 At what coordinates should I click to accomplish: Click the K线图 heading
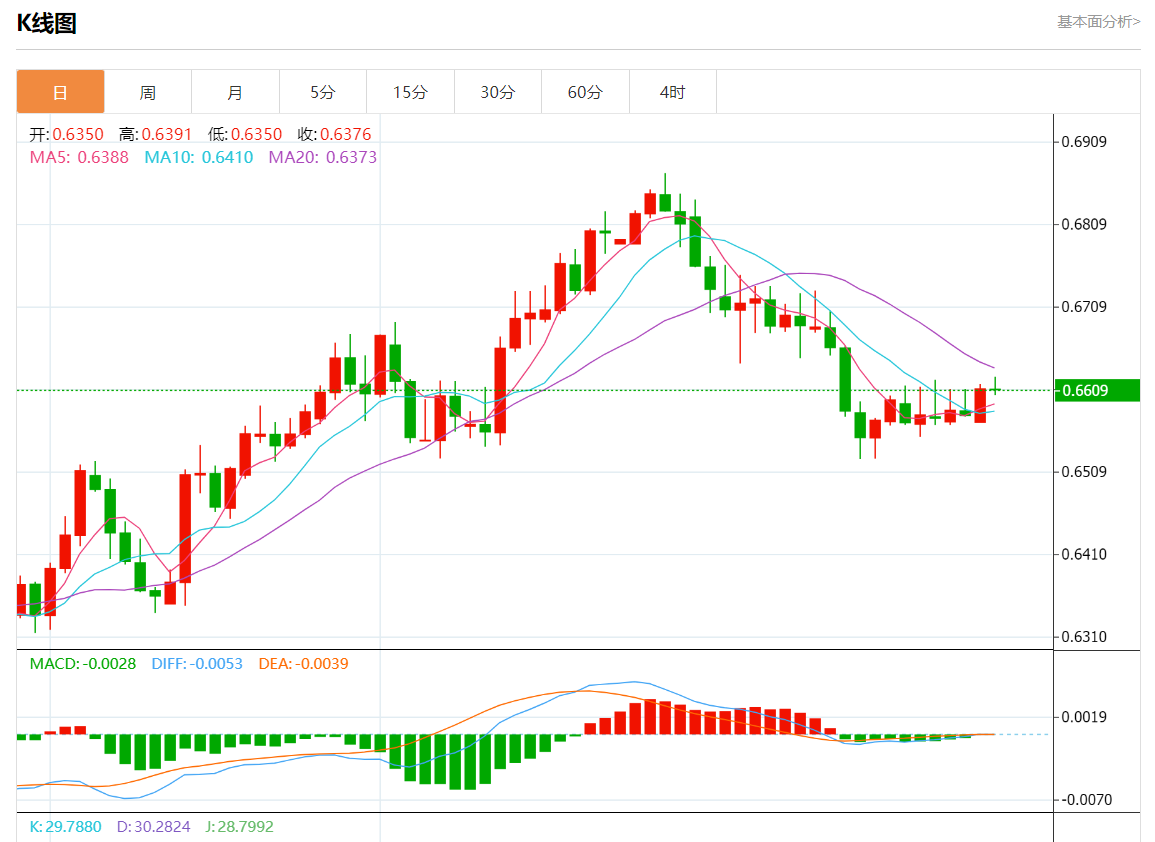[x=46, y=23]
